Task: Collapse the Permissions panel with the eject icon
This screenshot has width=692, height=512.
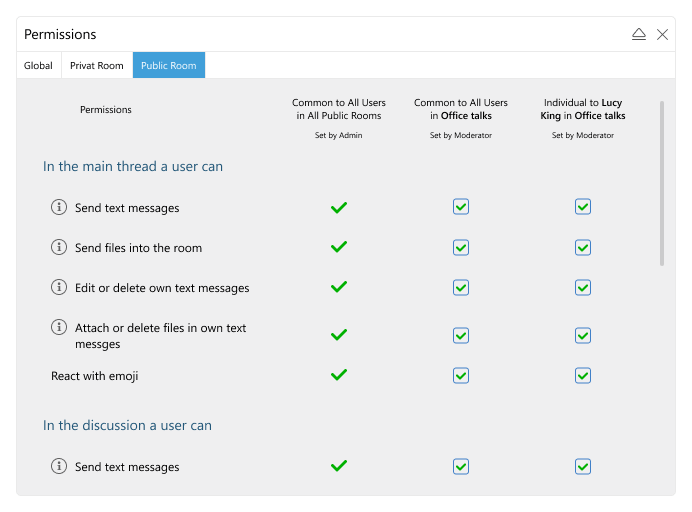Action: [x=639, y=34]
